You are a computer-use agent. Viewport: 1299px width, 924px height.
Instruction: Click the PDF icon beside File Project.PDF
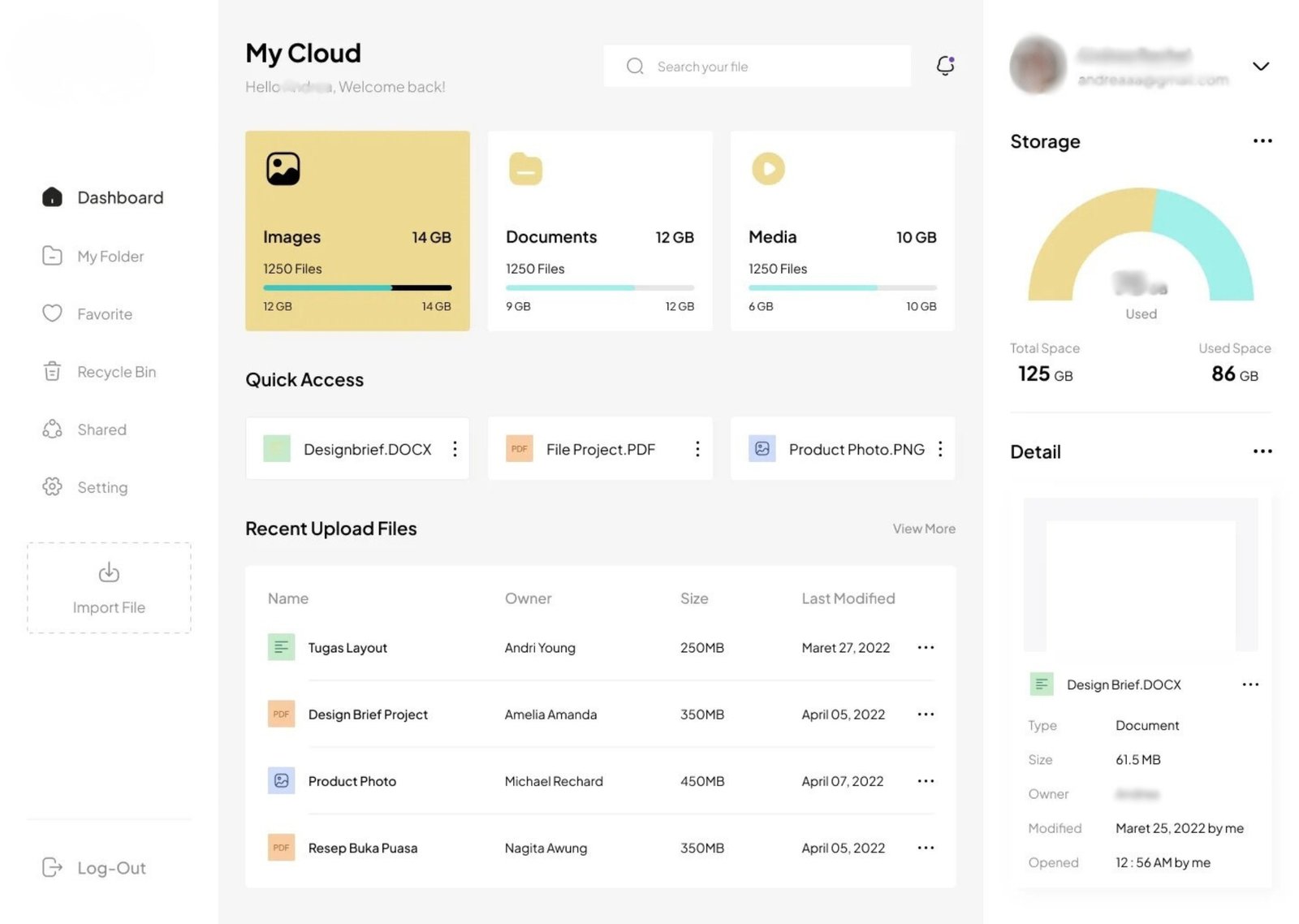(x=519, y=449)
